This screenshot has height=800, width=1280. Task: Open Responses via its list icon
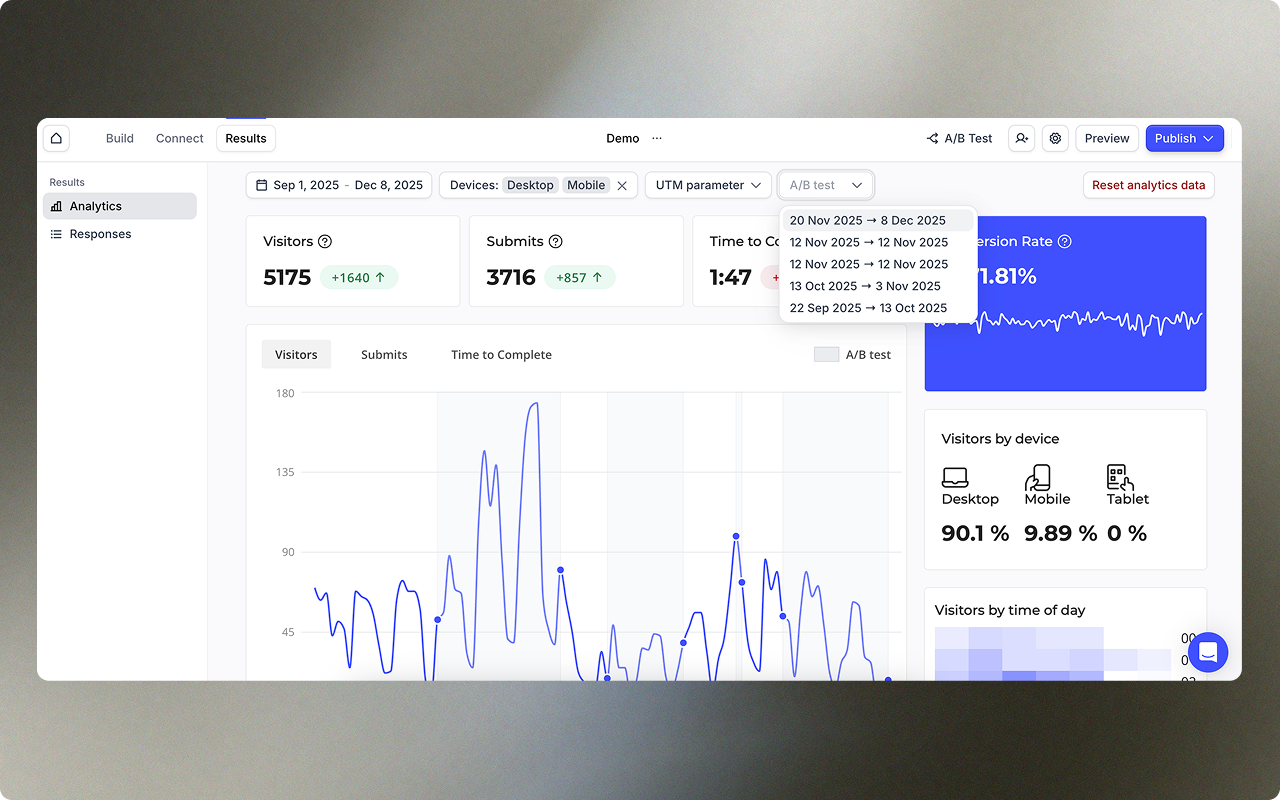click(x=58, y=233)
